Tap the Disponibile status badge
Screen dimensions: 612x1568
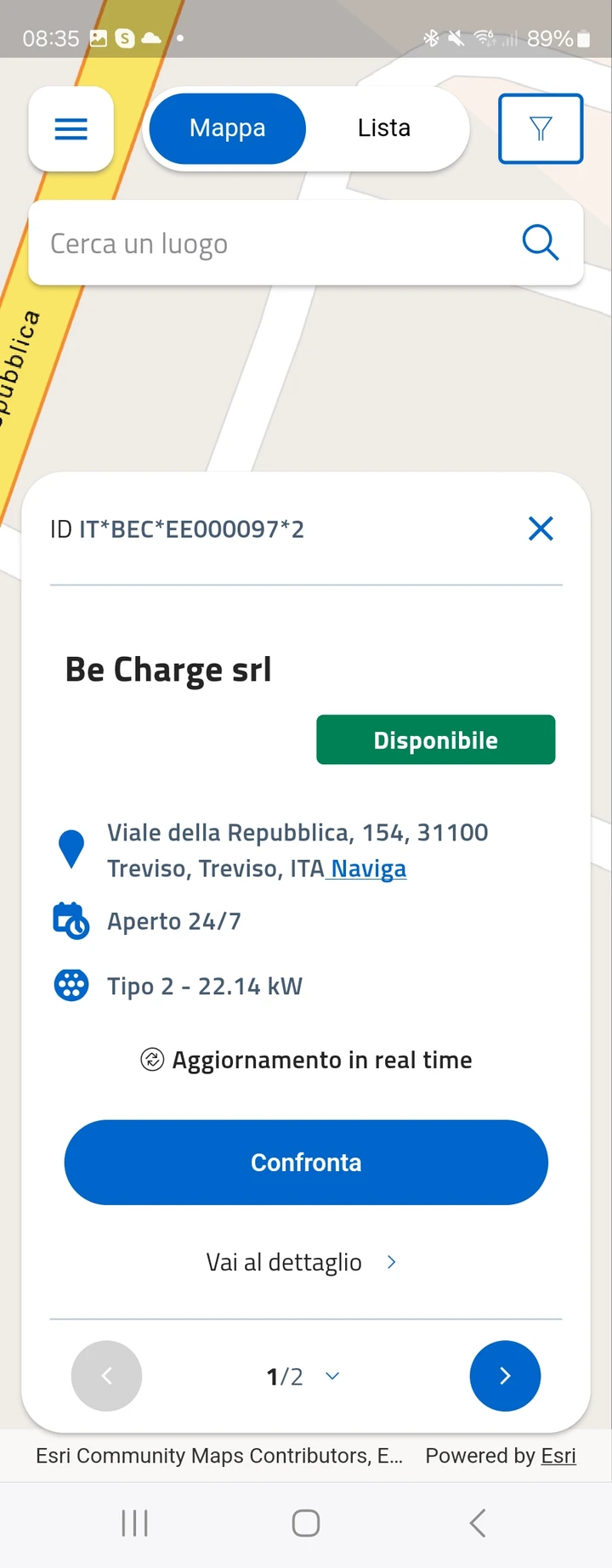point(436,739)
